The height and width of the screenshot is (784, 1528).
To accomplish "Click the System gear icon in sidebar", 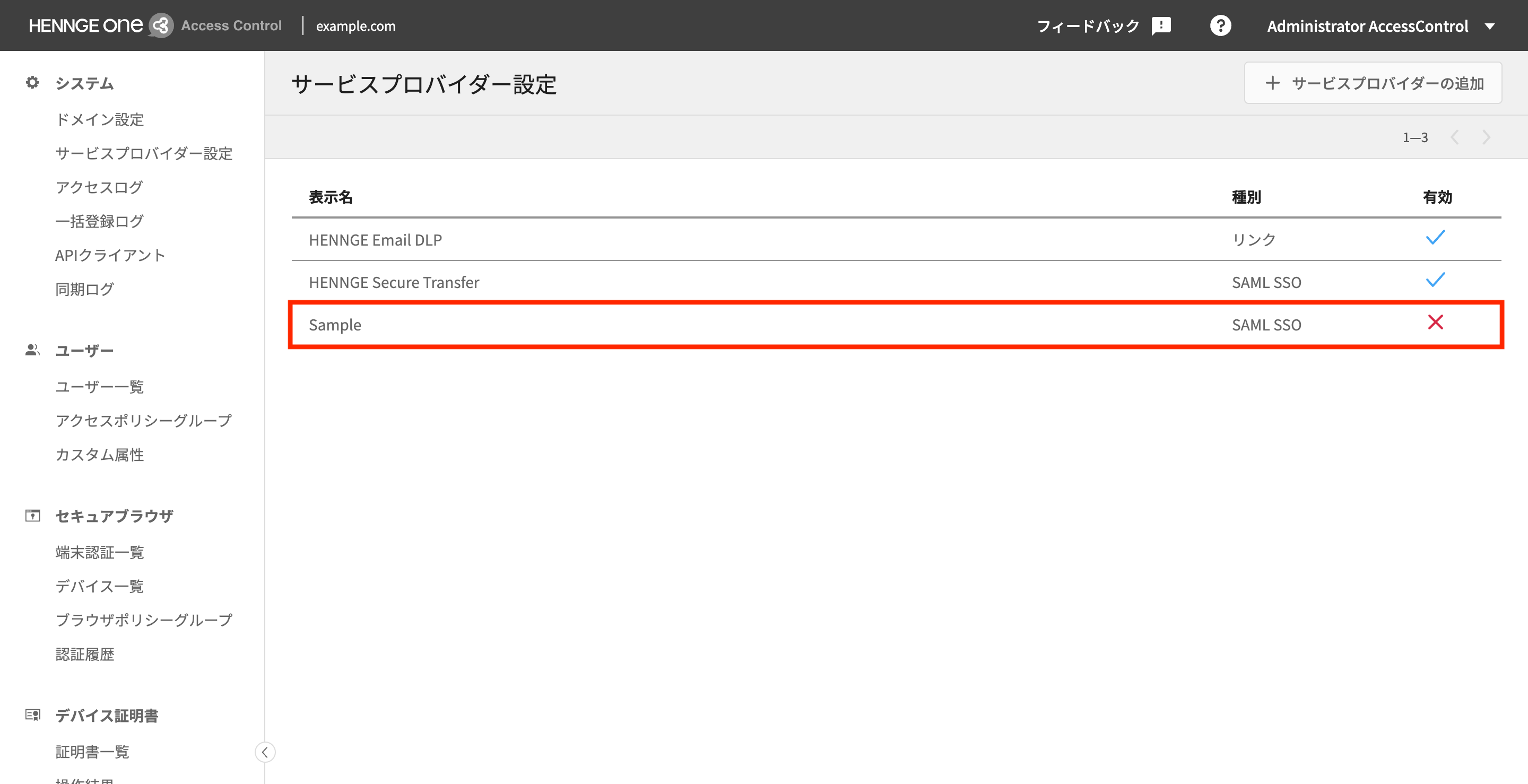I will (32, 82).
